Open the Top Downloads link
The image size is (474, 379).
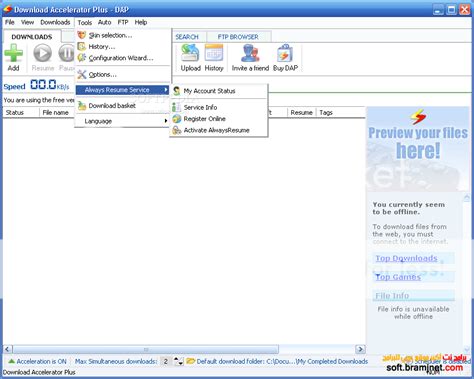(x=406, y=258)
